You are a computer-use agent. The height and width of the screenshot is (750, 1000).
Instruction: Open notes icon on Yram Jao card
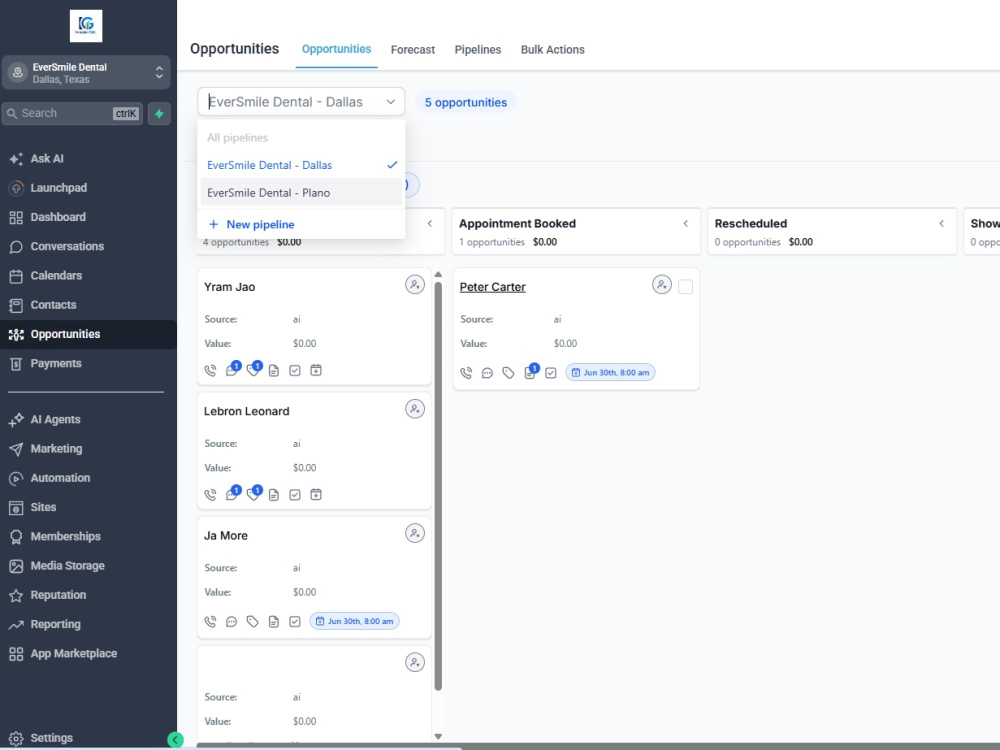(274, 371)
